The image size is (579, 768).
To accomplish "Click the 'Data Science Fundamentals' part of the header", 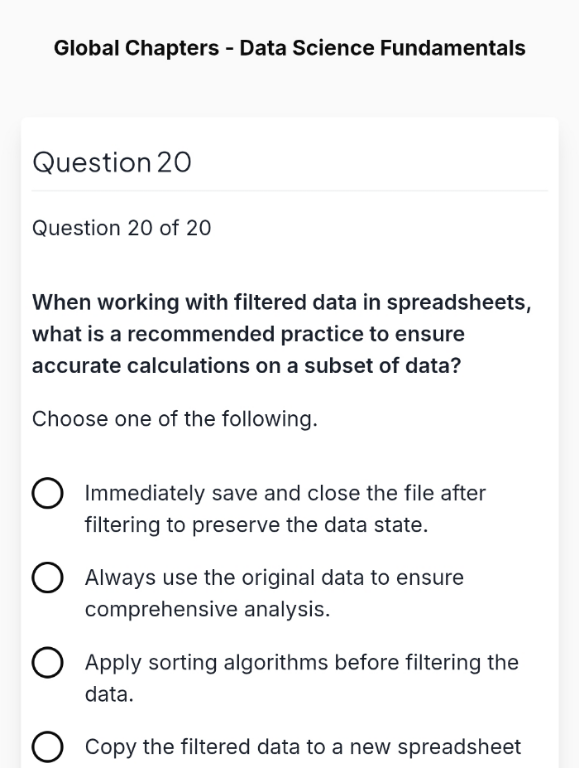I will [x=383, y=48].
